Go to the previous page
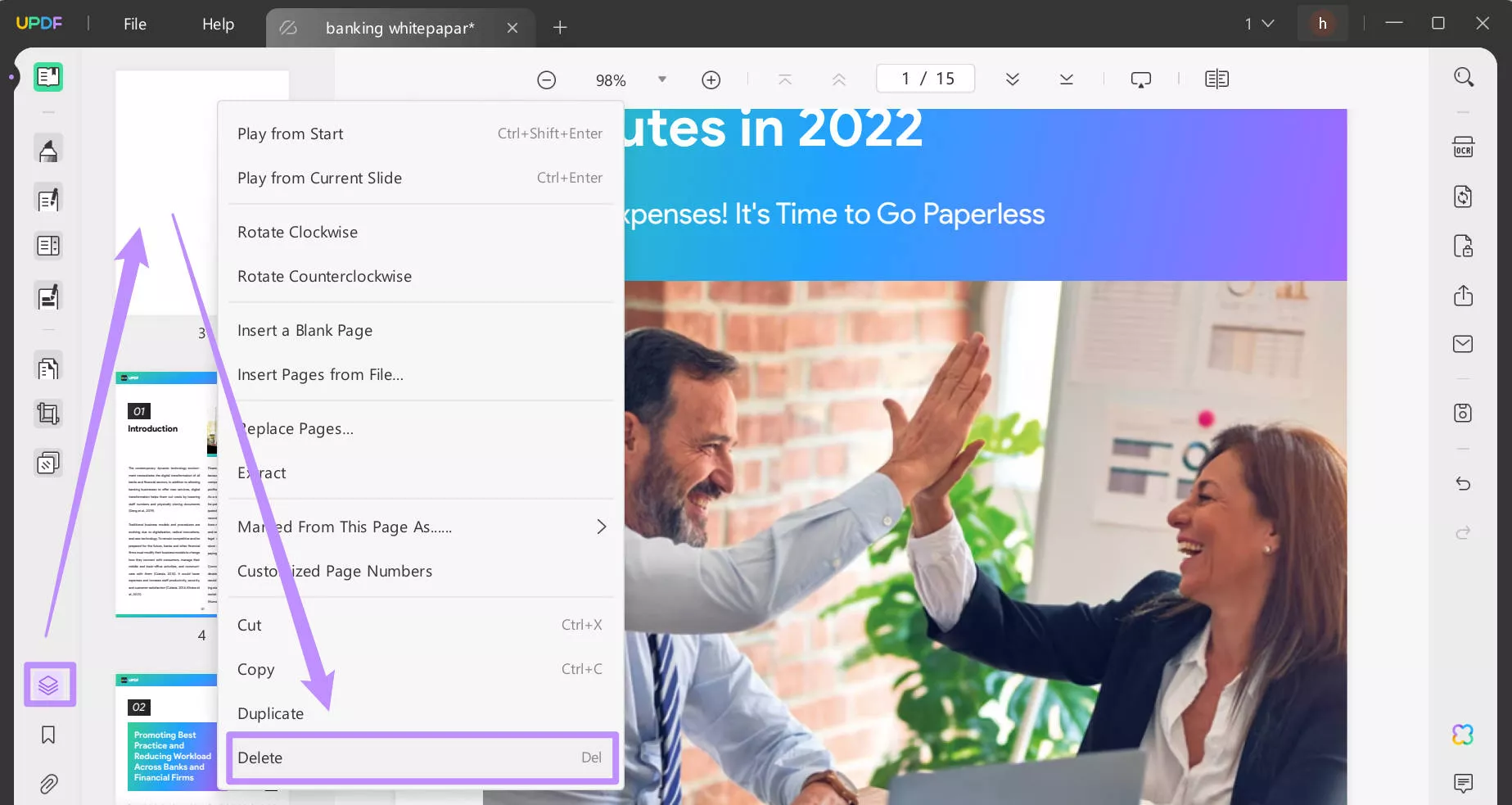This screenshot has width=1512, height=805. (x=839, y=79)
